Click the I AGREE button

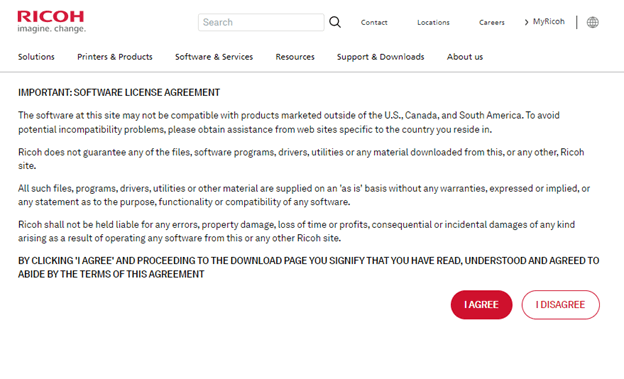482,305
